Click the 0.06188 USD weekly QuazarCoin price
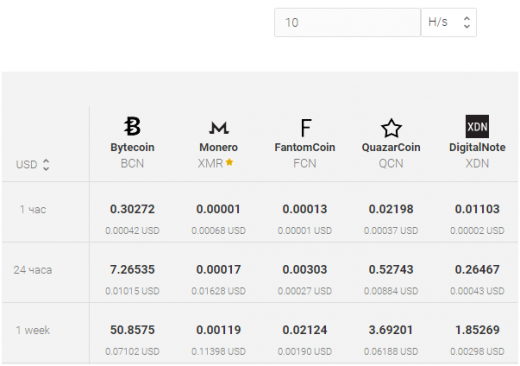The height and width of the screenshot is (366, 520). 391,351
